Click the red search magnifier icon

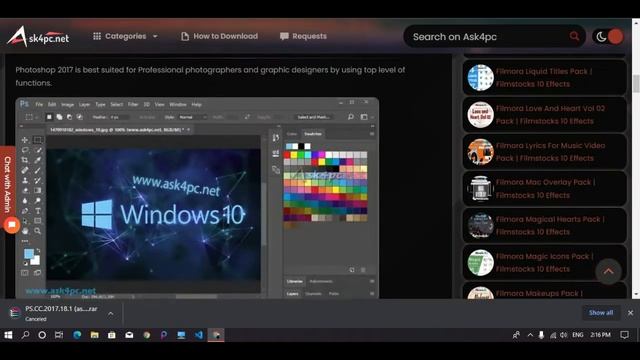[x=574, y=36]
